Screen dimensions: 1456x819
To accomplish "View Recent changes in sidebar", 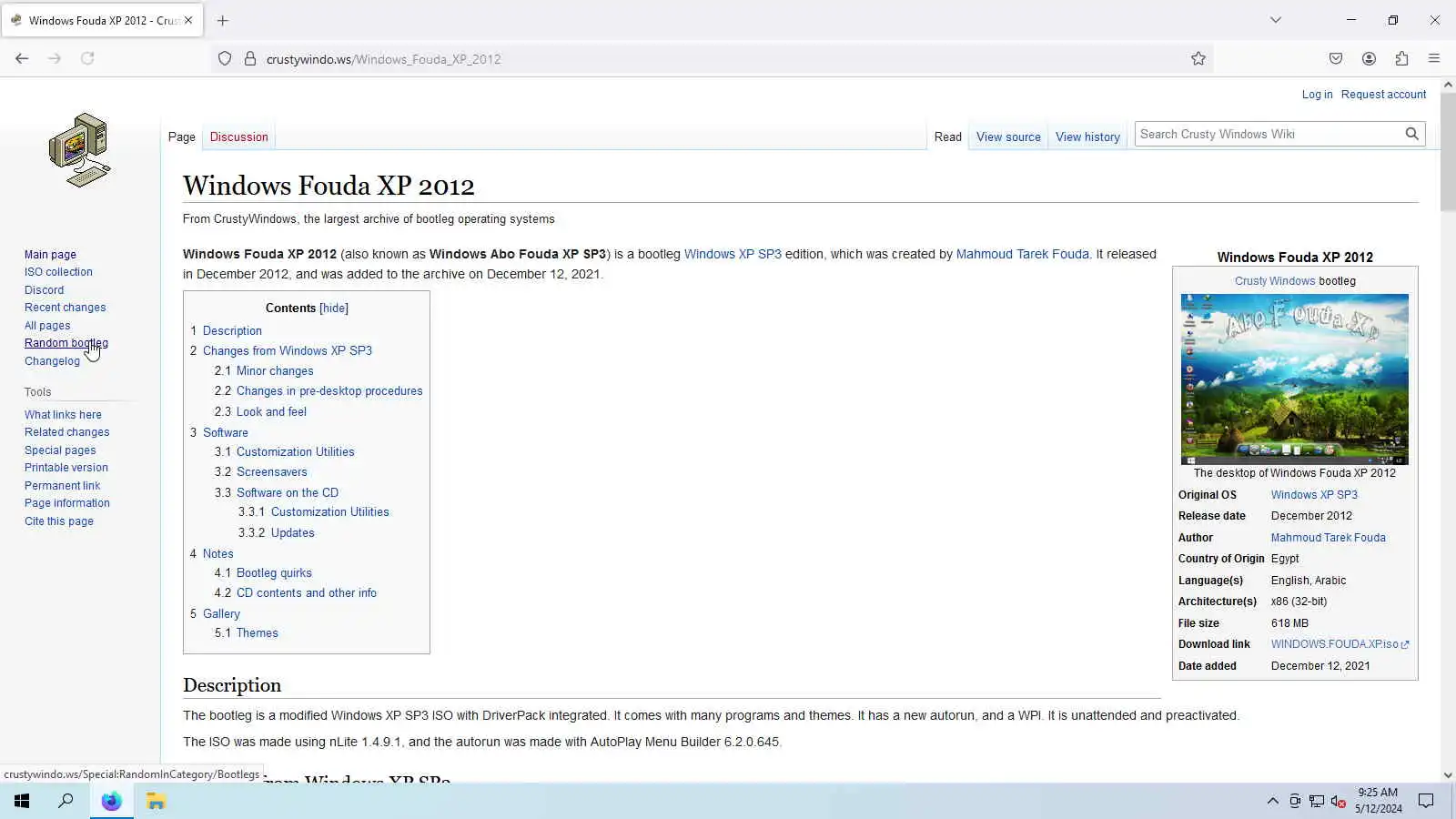I will pyautogui.click(x=65, y=308).
